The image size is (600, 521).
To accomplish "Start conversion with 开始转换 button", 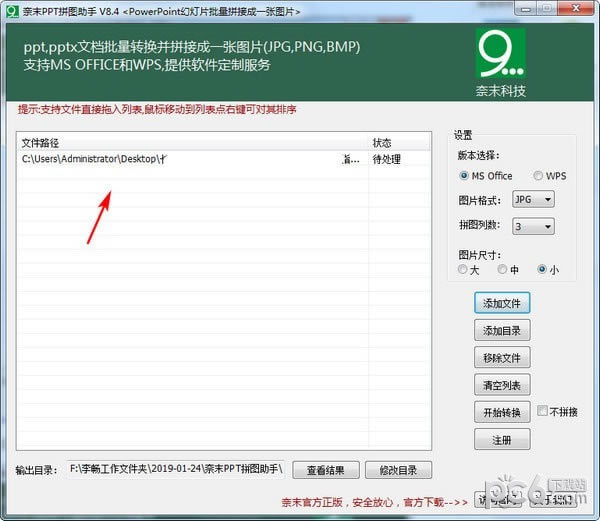I will [501, 412].
